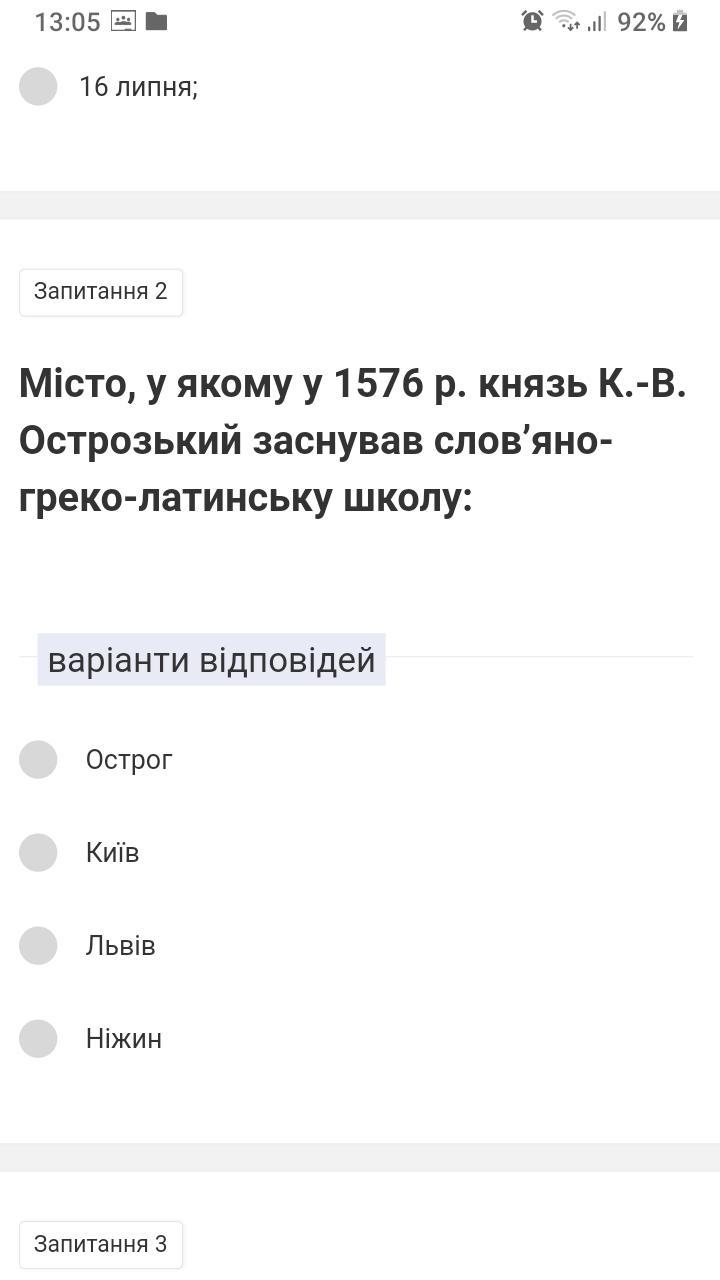The image size is (720, 1280).
Task: Tap the question text about Острозький school
Action: coord(353,441)
